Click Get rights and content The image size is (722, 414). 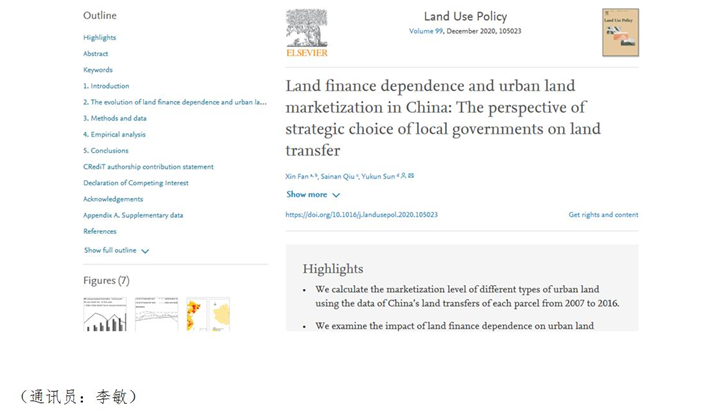pos(603,215)
